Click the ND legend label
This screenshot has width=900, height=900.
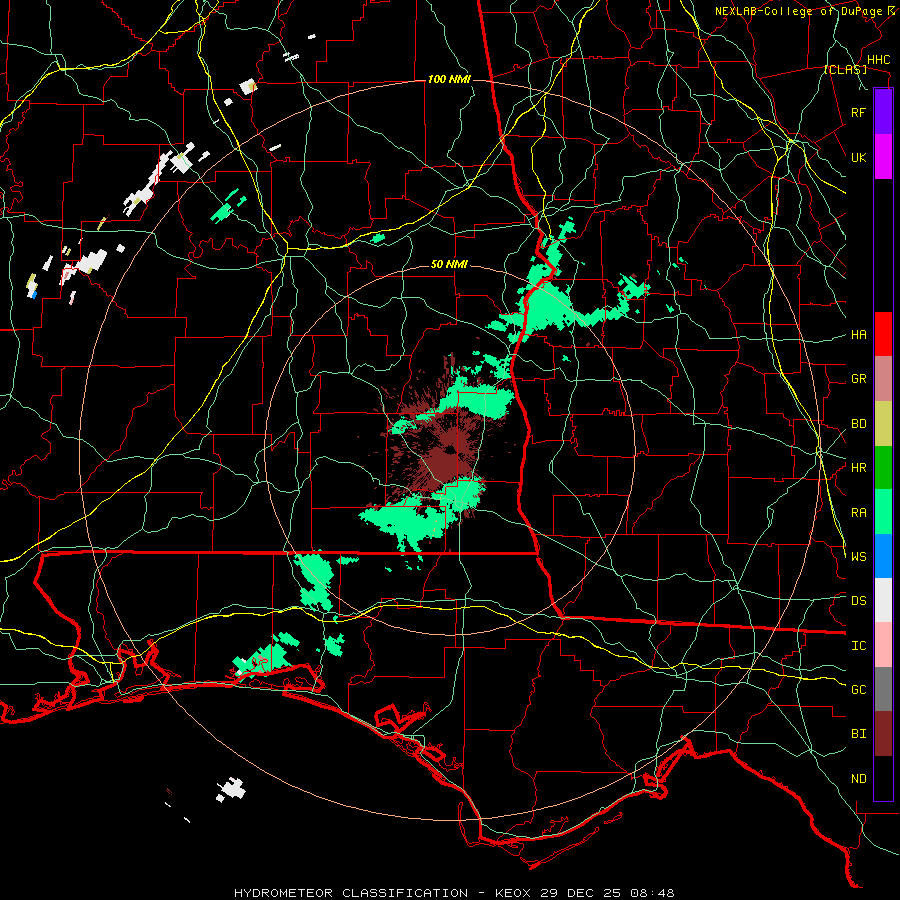pos(859,779)
